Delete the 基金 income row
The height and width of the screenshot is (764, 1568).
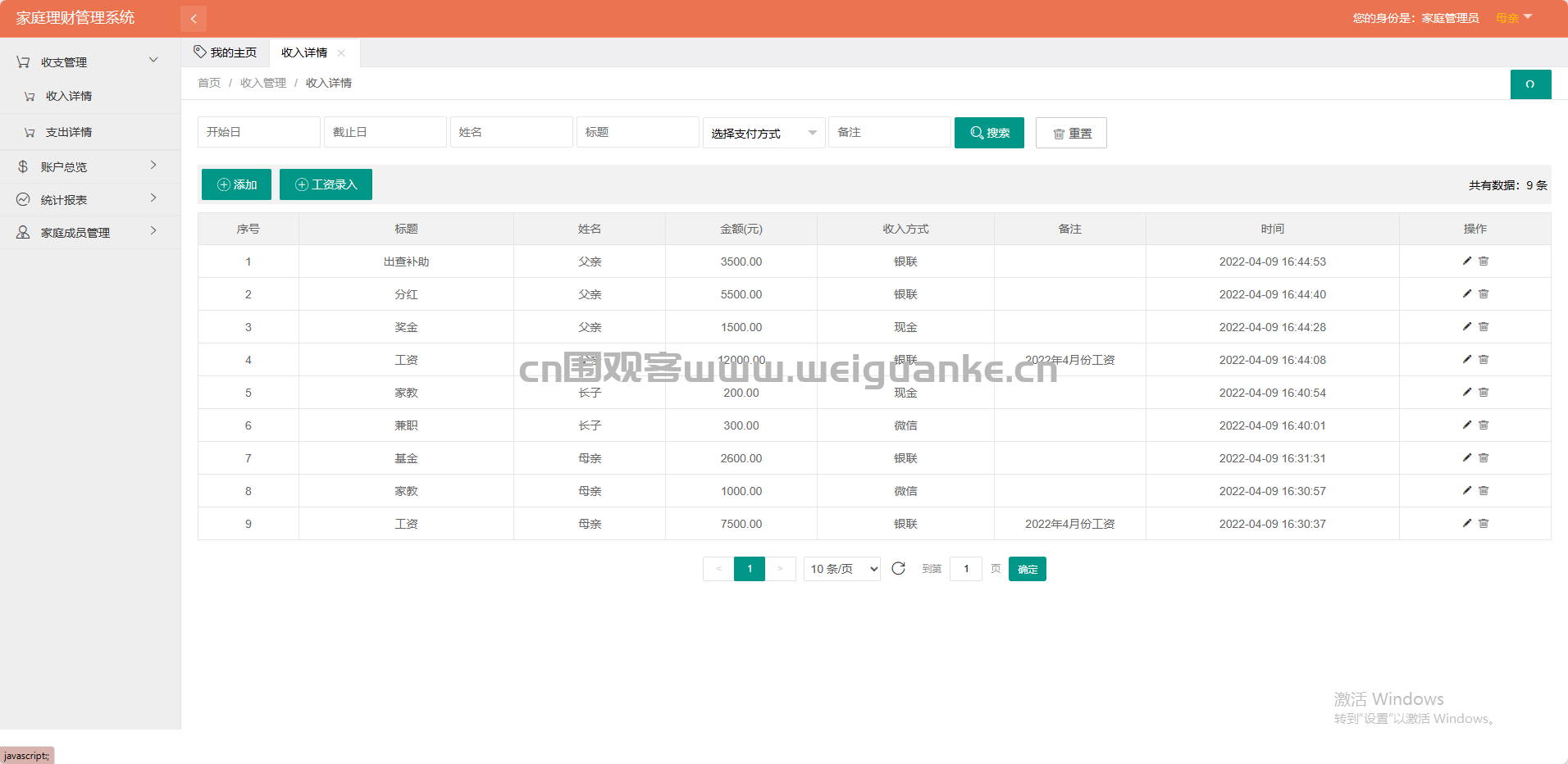tap(1484, 457)
